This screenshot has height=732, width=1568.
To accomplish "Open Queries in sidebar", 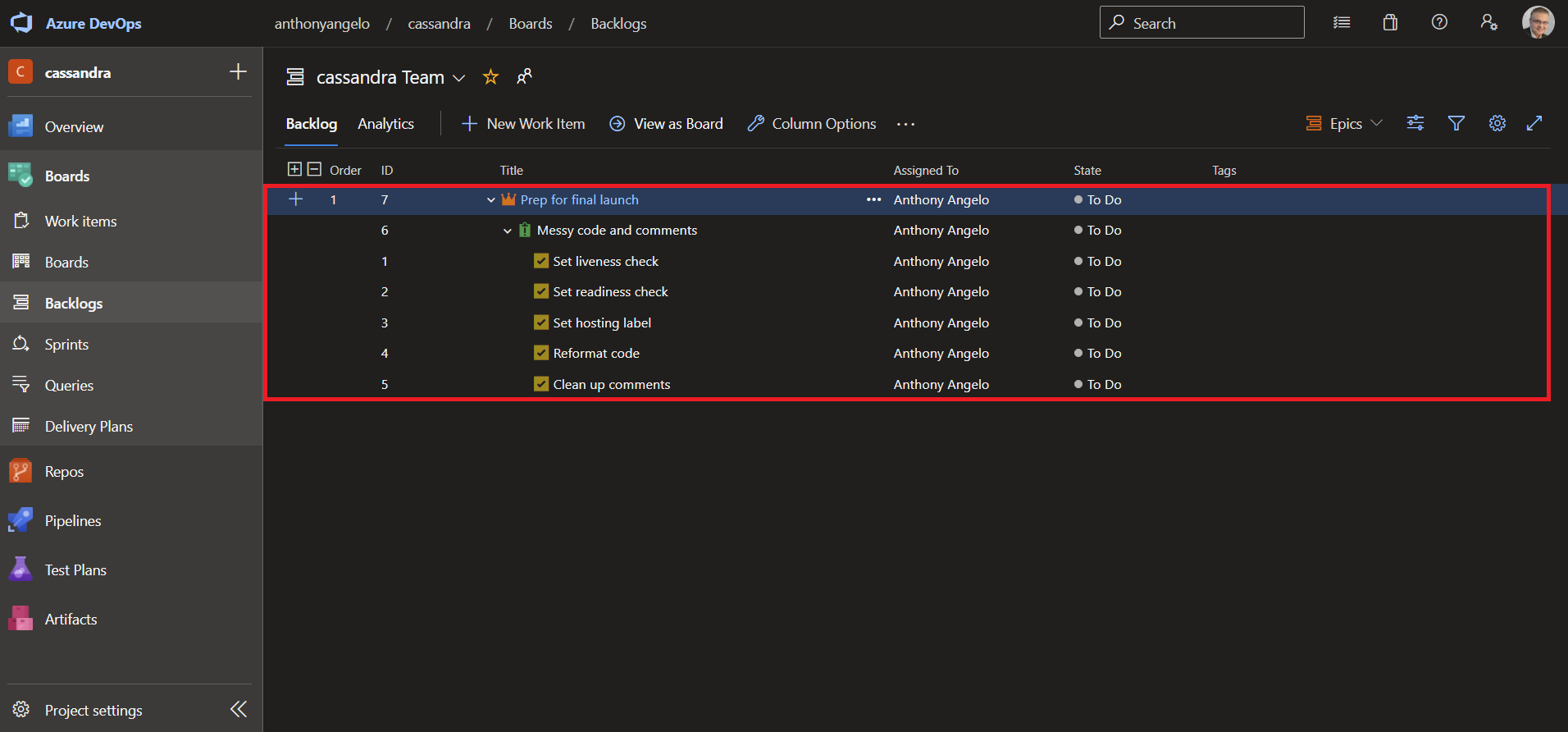I will pyautogui.click(x=131, y=385).
